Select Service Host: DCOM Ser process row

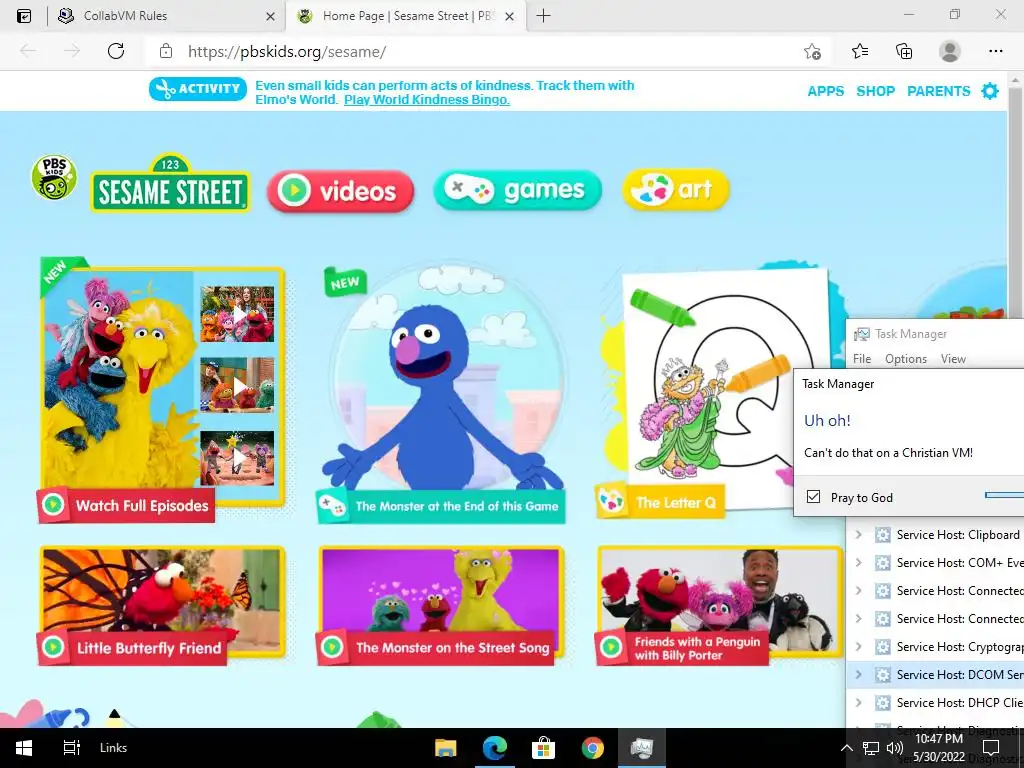935,675
